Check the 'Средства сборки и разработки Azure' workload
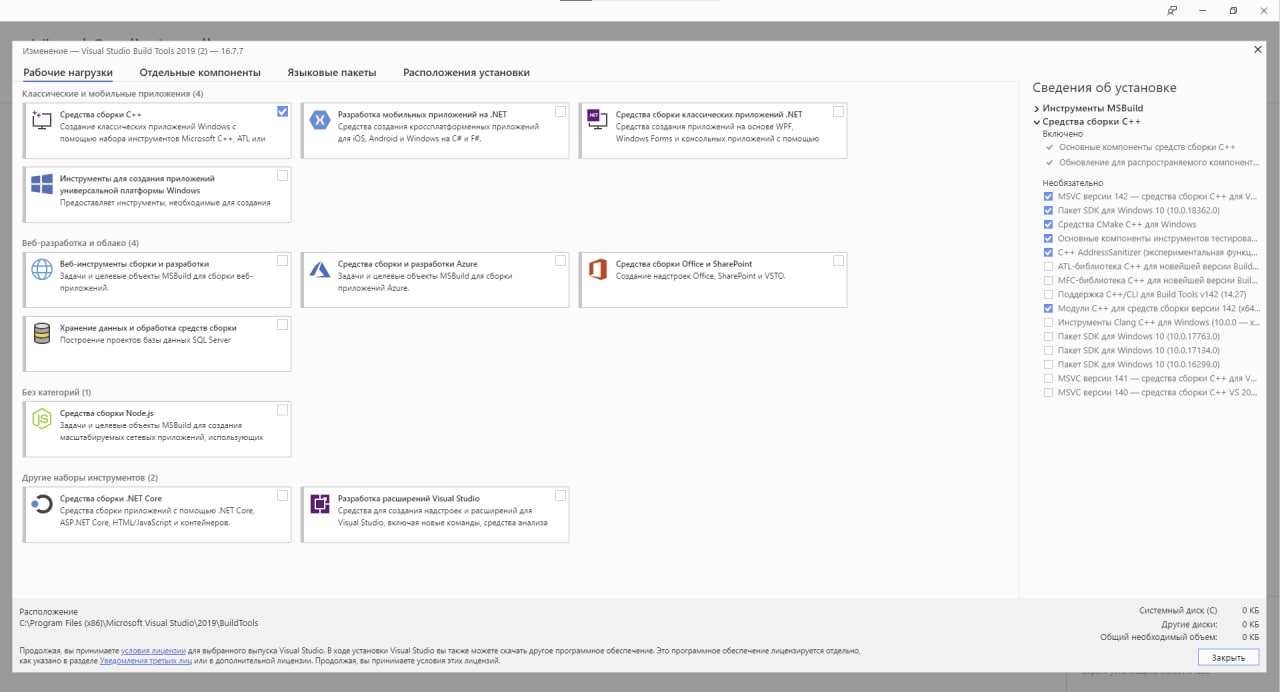1280x692 pixels. (x=560, y=260)
